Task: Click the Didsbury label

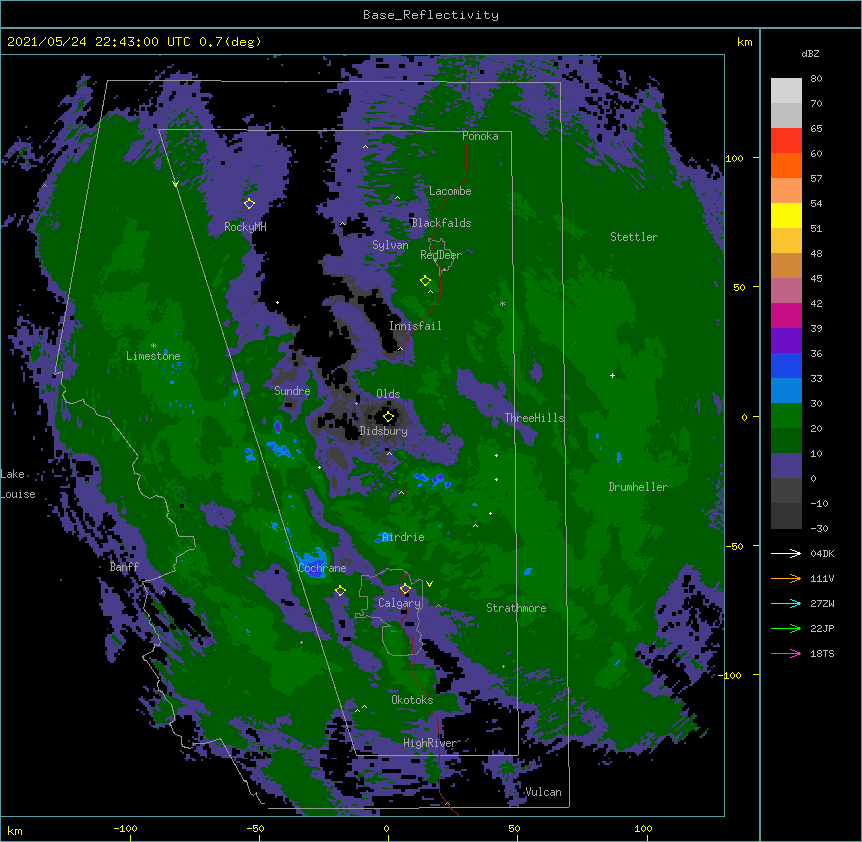Action: click(384, 431)
